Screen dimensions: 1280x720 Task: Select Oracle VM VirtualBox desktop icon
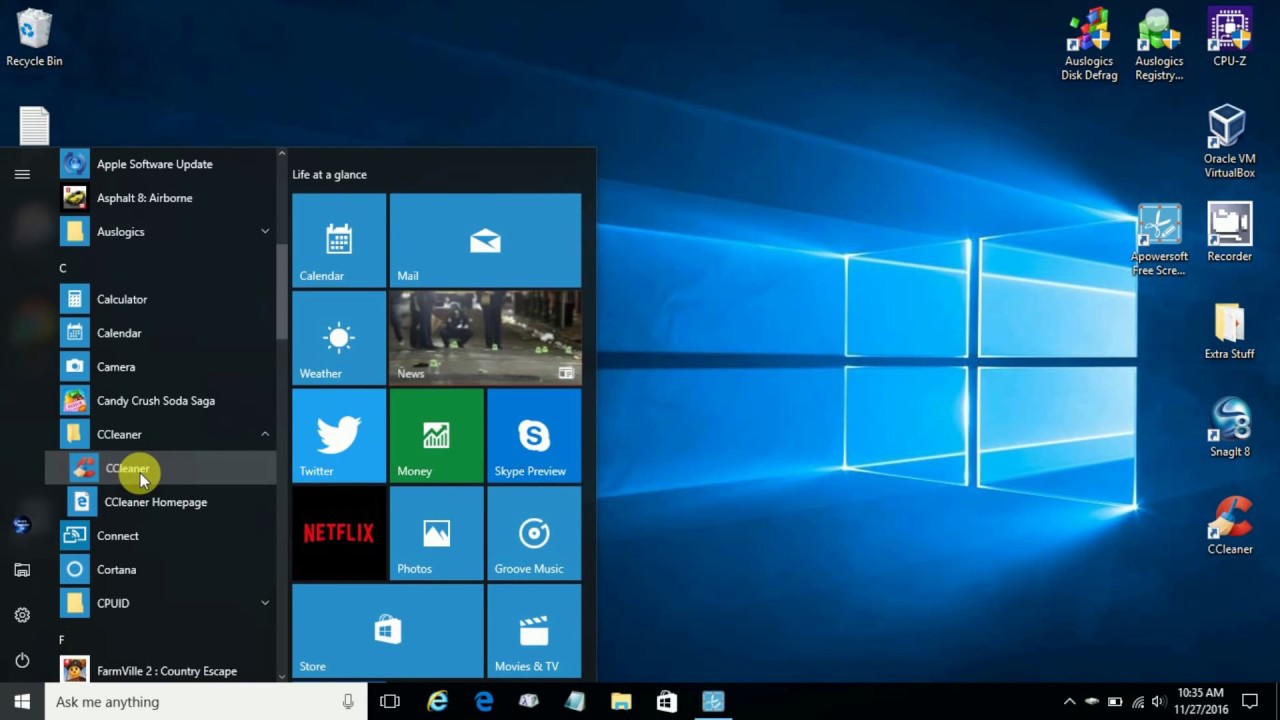pos(1229,141)
